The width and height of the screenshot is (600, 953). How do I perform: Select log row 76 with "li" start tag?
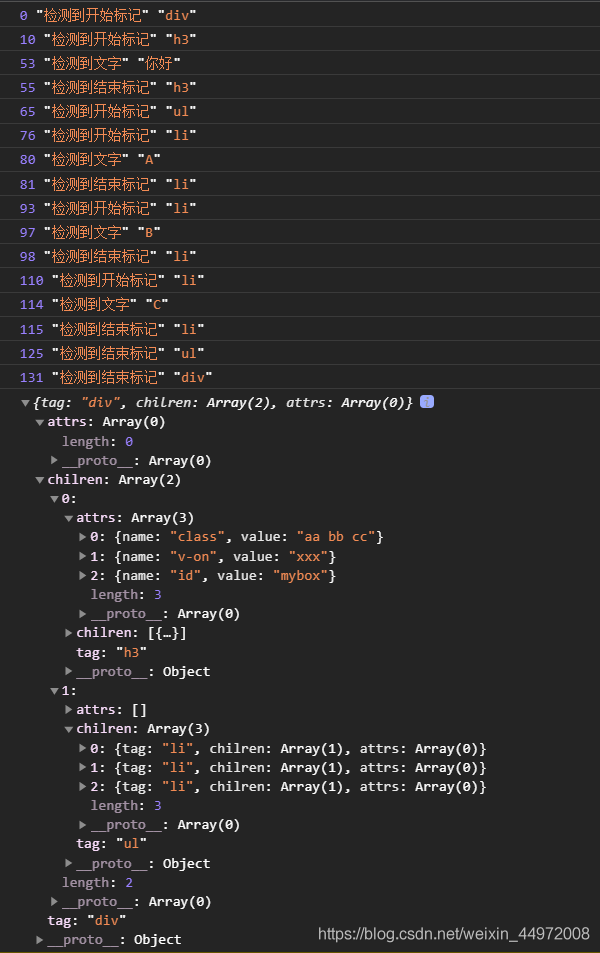[300, 136]
